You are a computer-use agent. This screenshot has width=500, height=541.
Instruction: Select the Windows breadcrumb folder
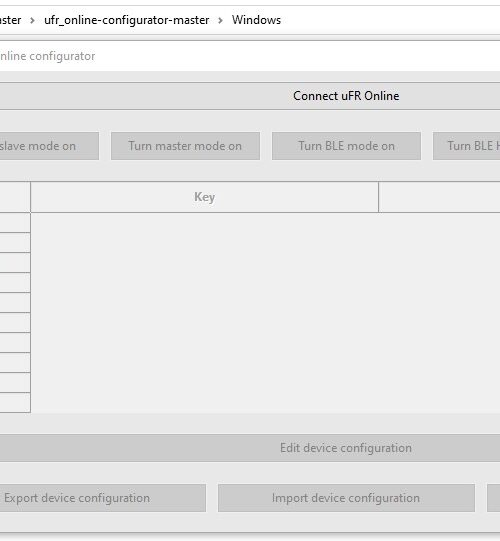256,20
